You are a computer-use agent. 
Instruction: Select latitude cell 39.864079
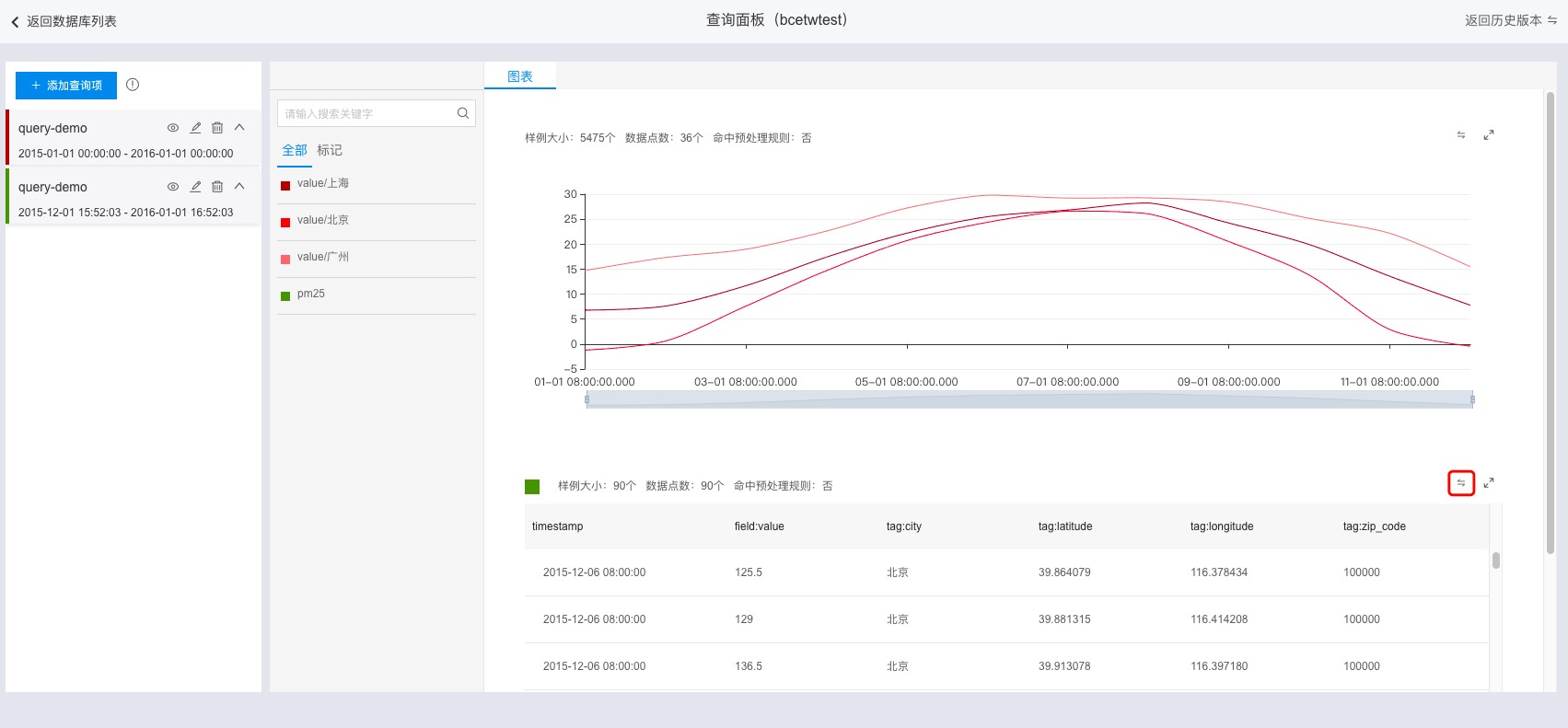(1064, 572)
